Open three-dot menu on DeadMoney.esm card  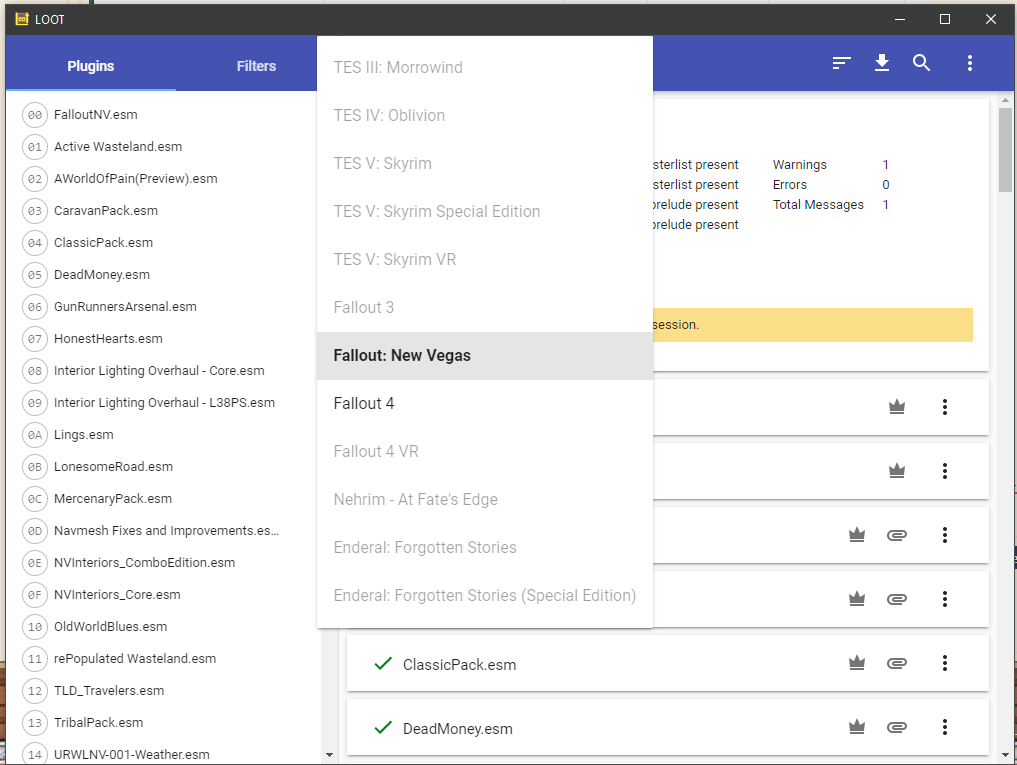[x=944, y=727]
